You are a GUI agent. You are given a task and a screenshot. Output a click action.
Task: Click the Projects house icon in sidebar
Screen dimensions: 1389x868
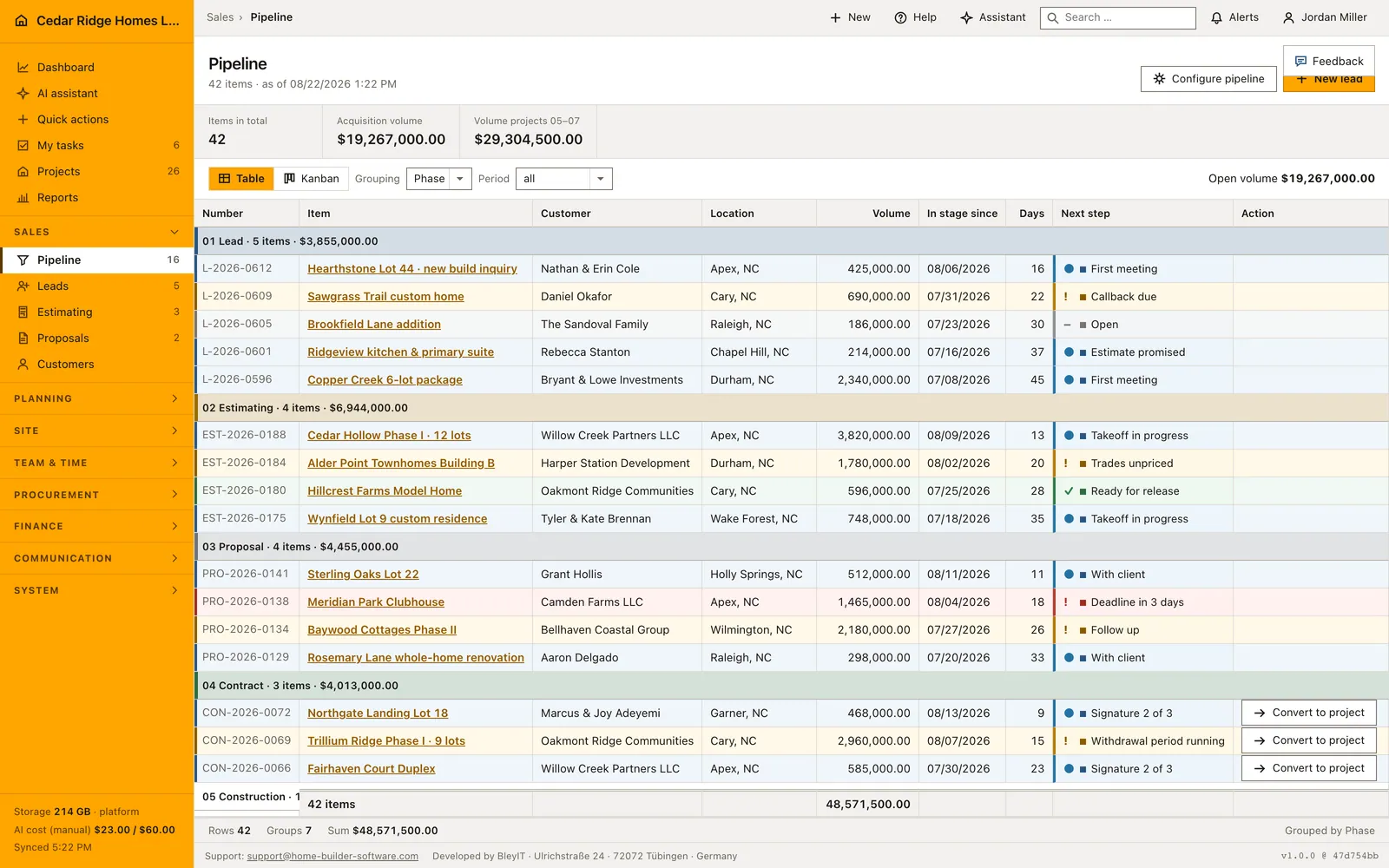click(x=23, y=172)
